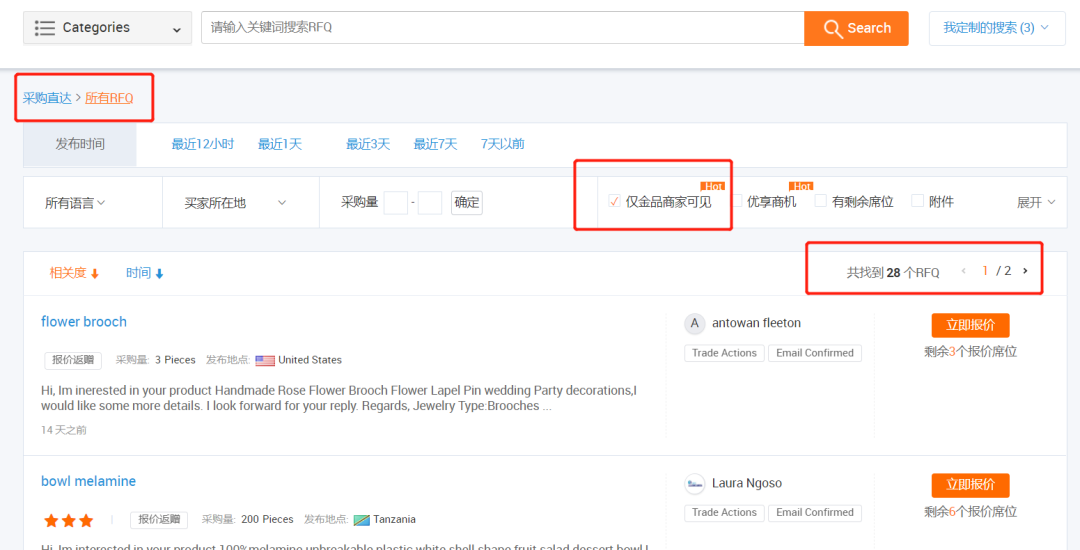Open the 买家所在地 dropdown

point(235,203)
